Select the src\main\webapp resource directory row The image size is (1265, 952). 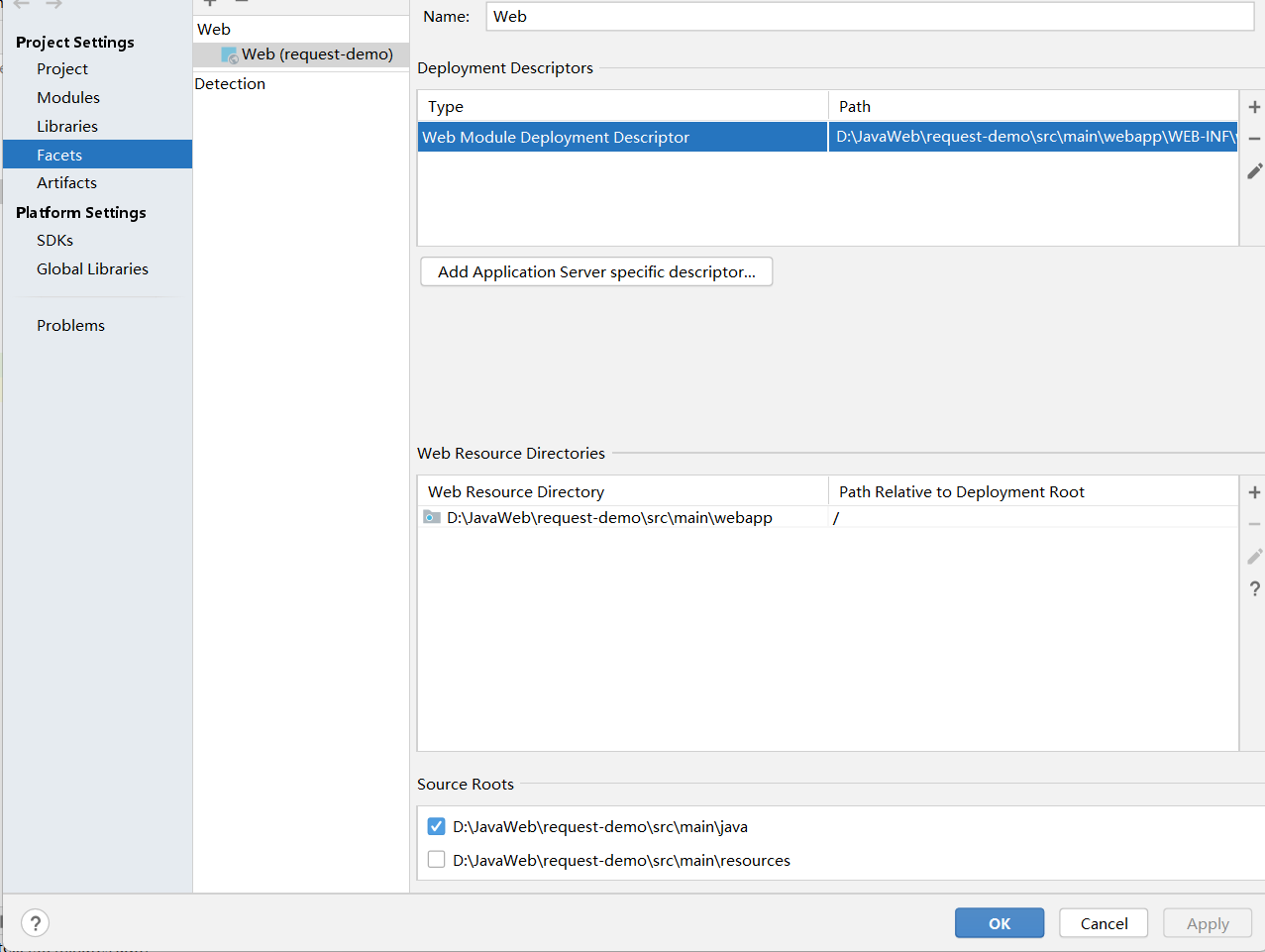[827, 517]
